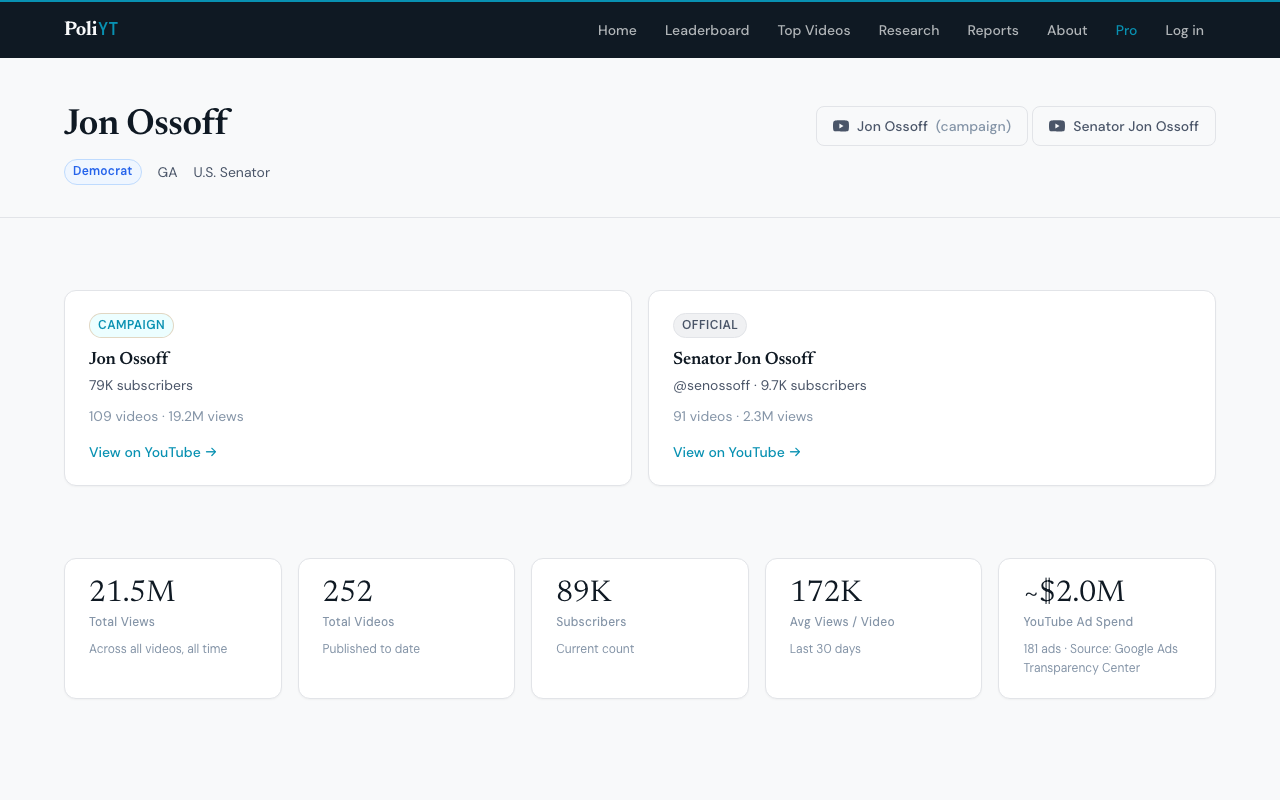1280x800 pixels.
Task: Open the Top Videos section
Action: click(813, 30)
